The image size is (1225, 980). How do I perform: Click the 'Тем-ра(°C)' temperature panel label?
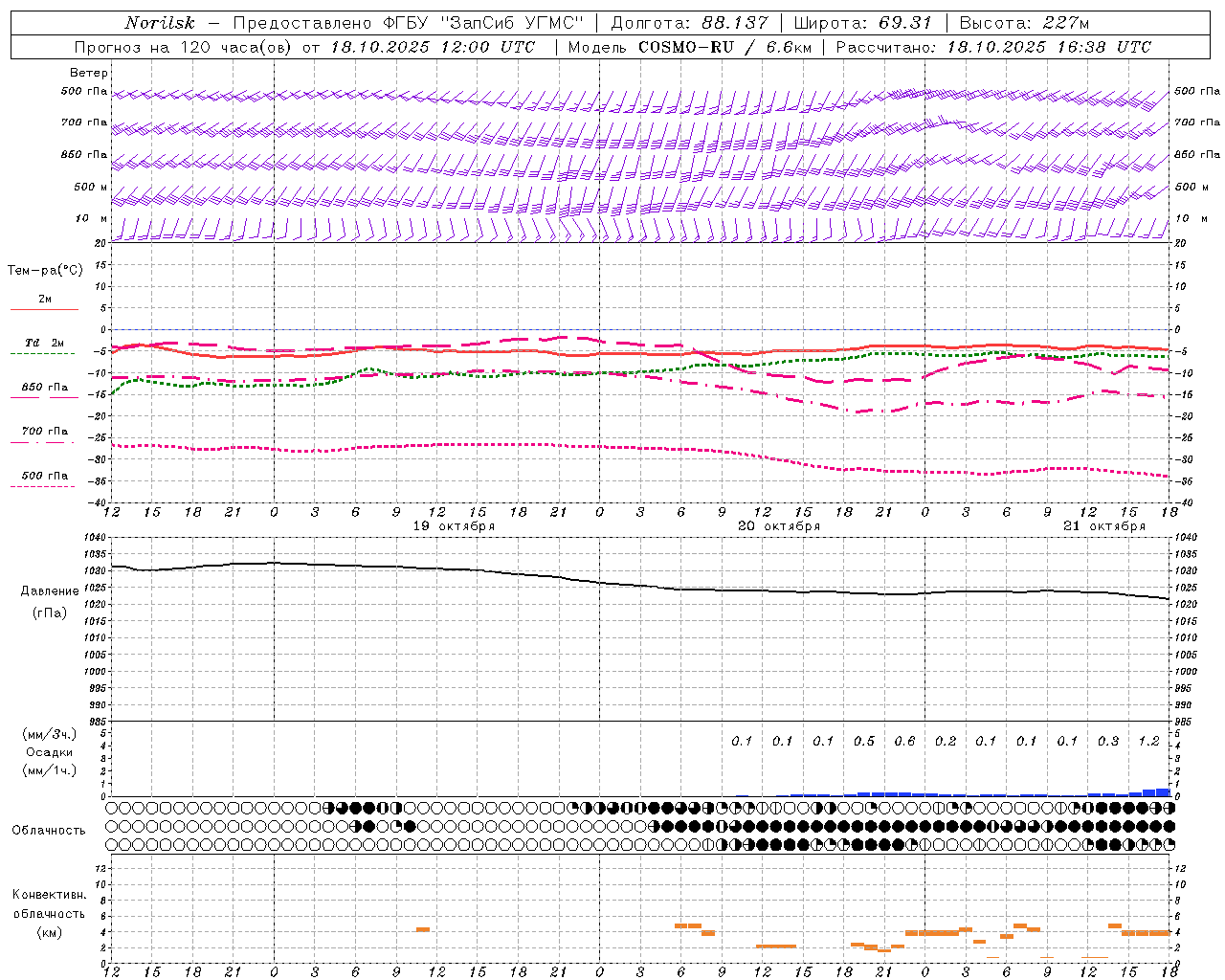click(x=45, y=271)
